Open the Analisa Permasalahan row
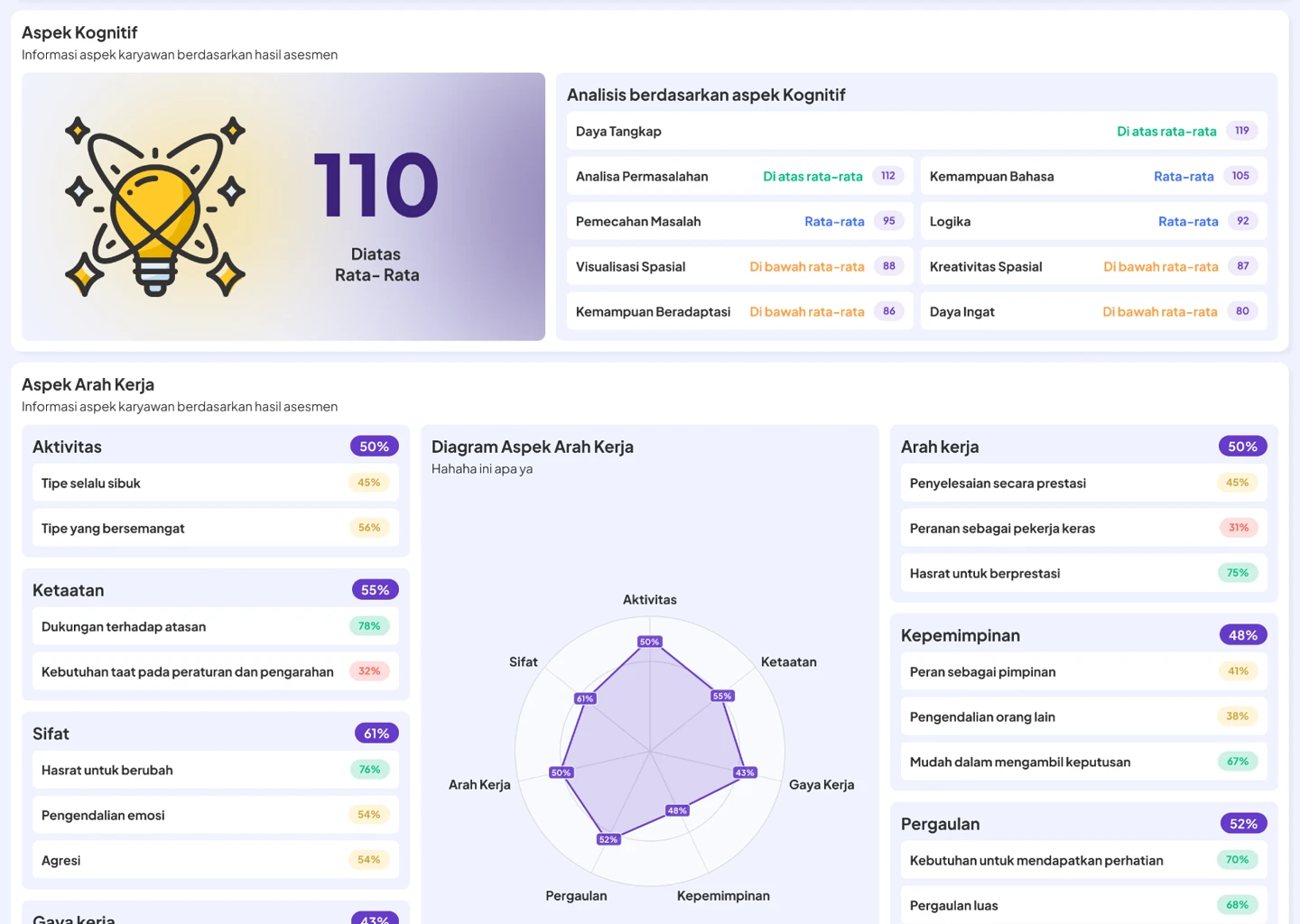The height and width of the screenshot is (924, 1300). 739,176
